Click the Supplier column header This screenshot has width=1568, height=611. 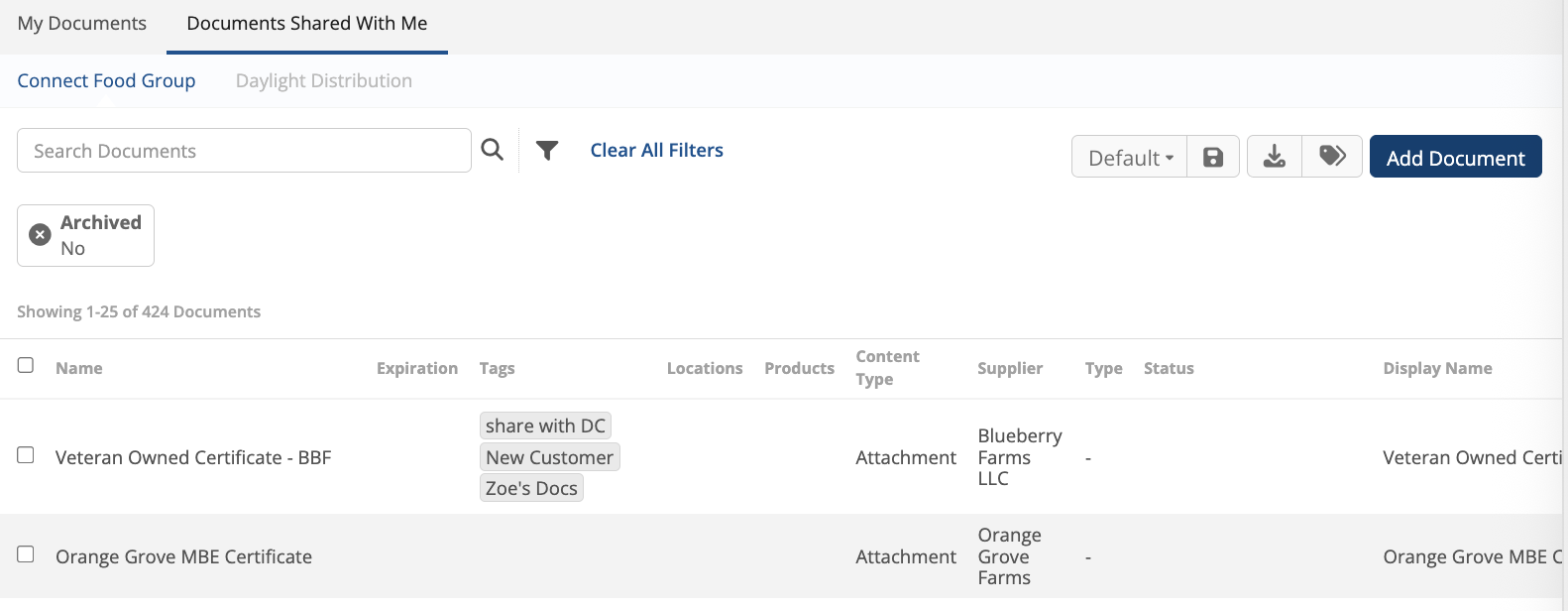tap(1010, 368)
